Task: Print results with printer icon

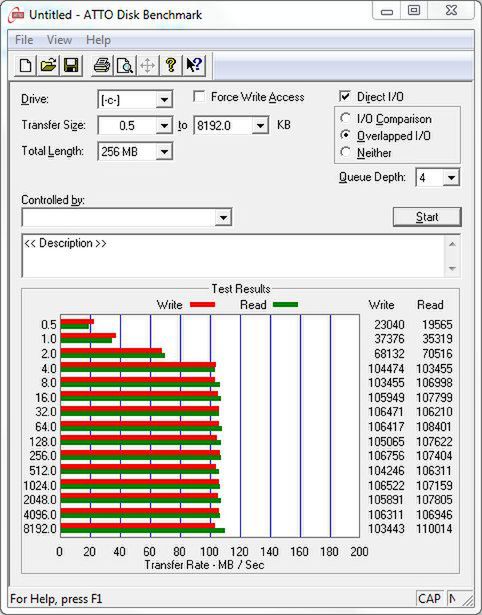Action: [x=102, y=65]
